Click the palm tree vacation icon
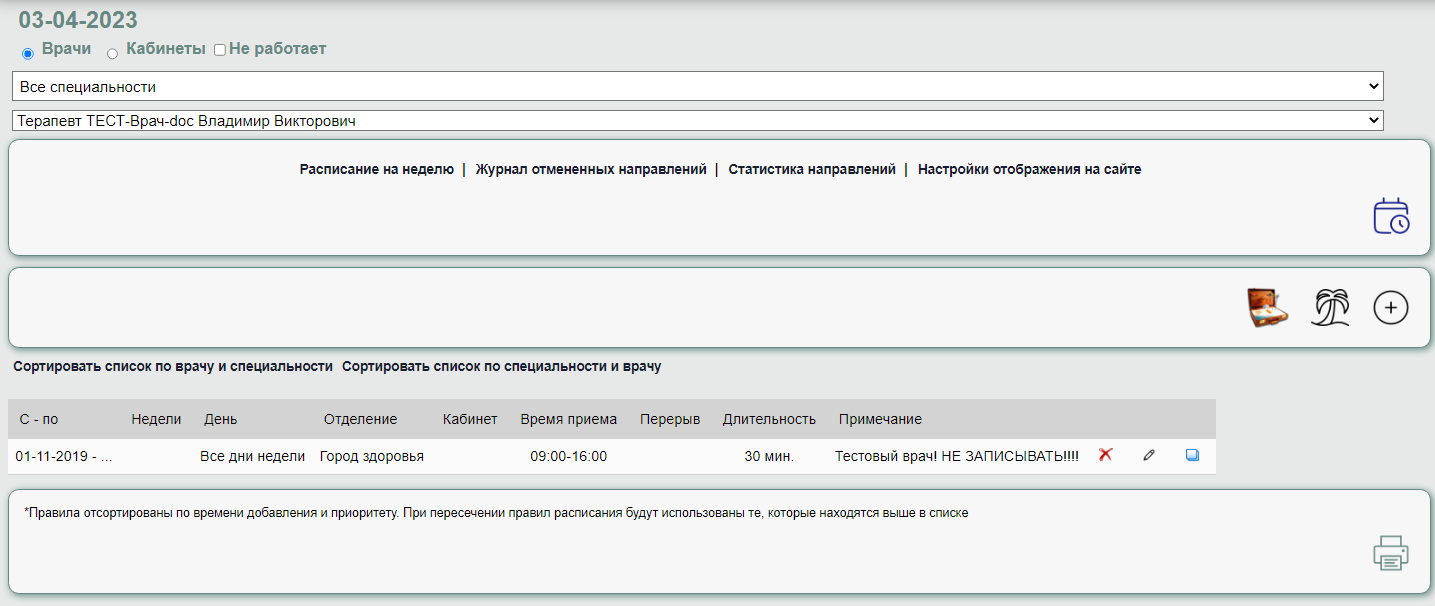The height and width of the screenshot is (606, 1435). (1330, 308)
